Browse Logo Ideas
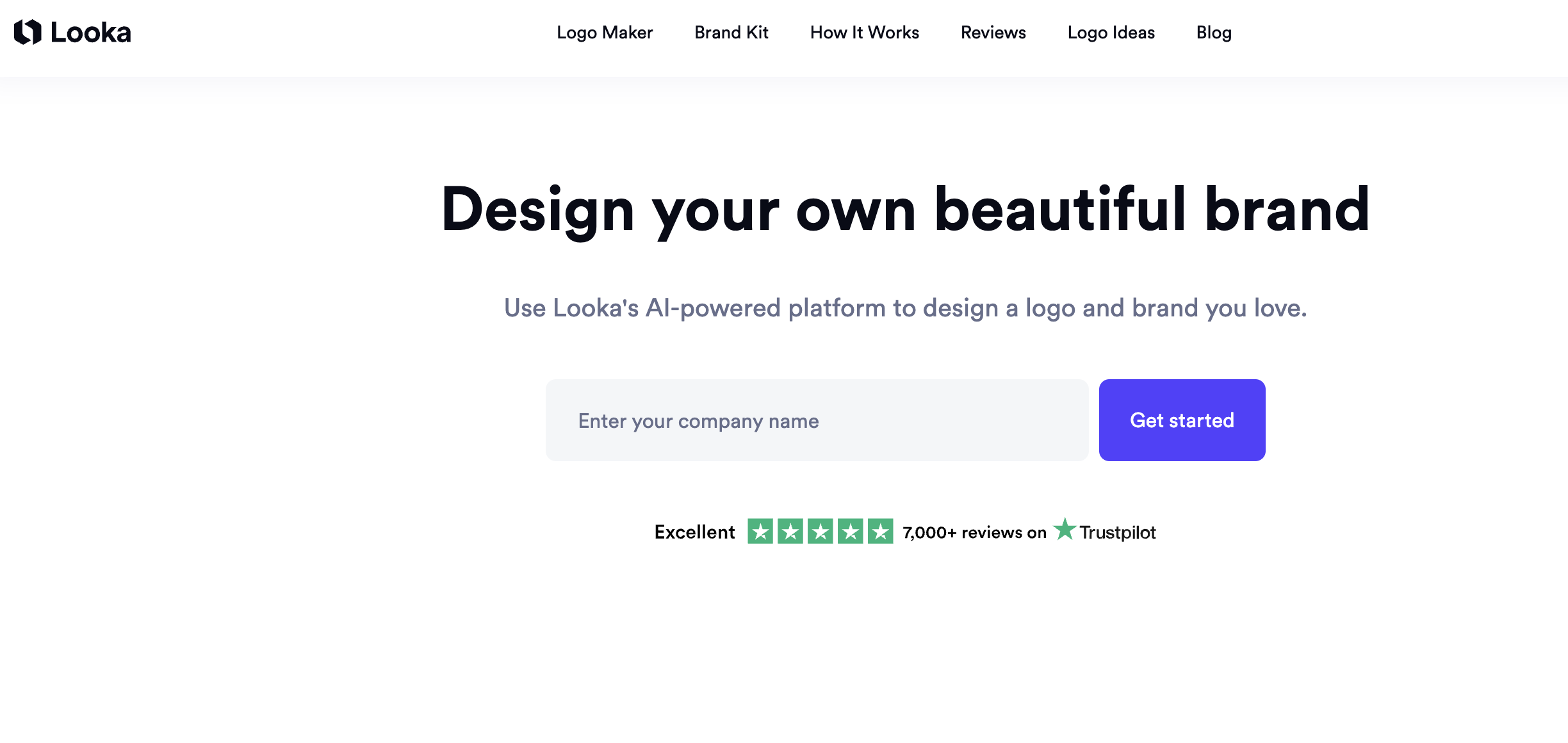Screen dimensions: 1568x743 click(x=1111, y=33)
